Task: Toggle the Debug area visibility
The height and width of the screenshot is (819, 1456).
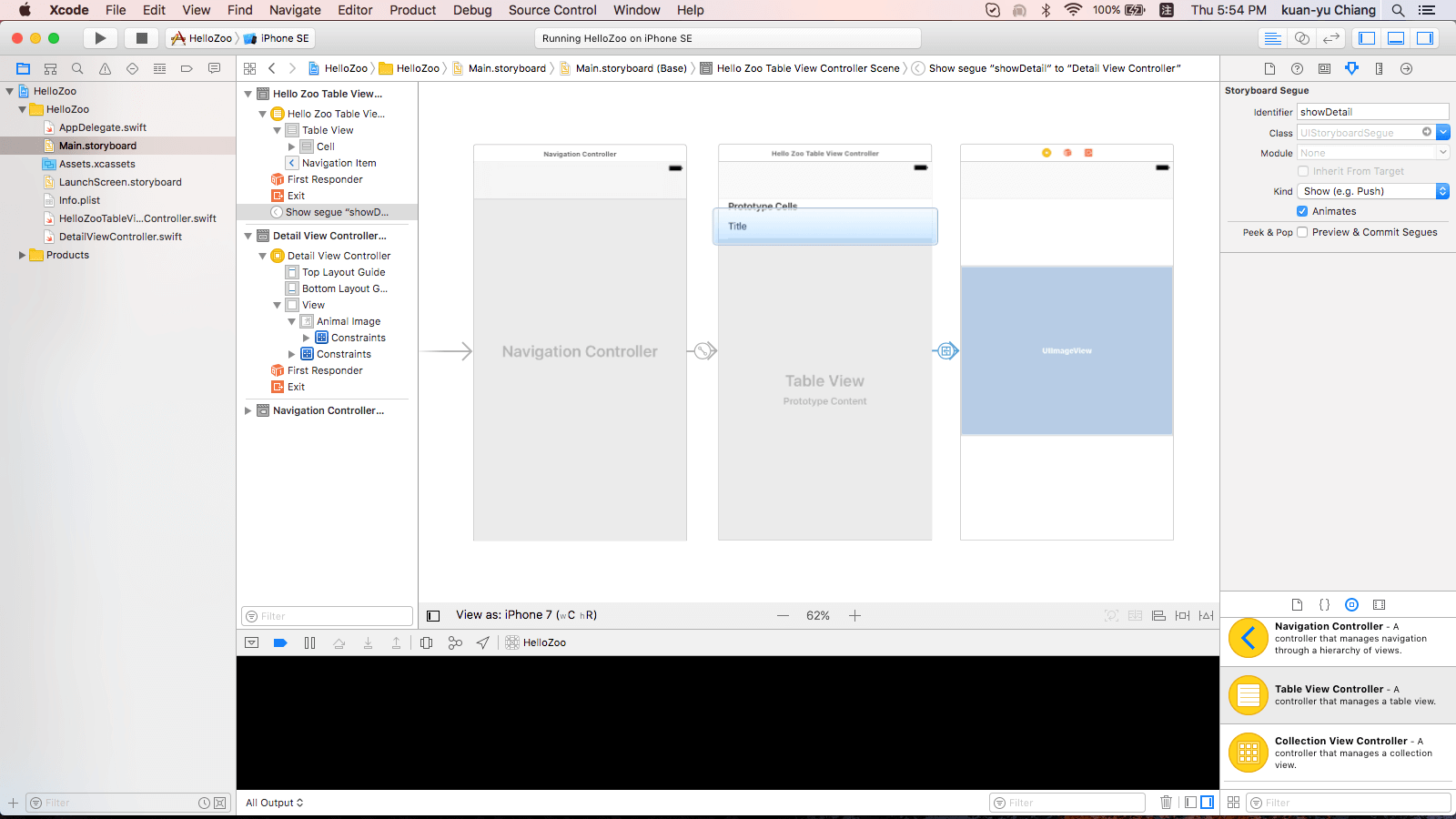Action: point(1396,38)
